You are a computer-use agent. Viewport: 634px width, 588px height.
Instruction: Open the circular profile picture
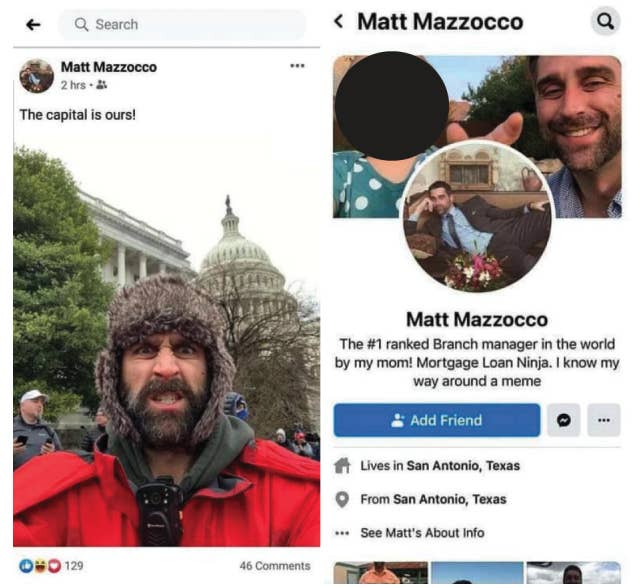[x=477, y=217]
